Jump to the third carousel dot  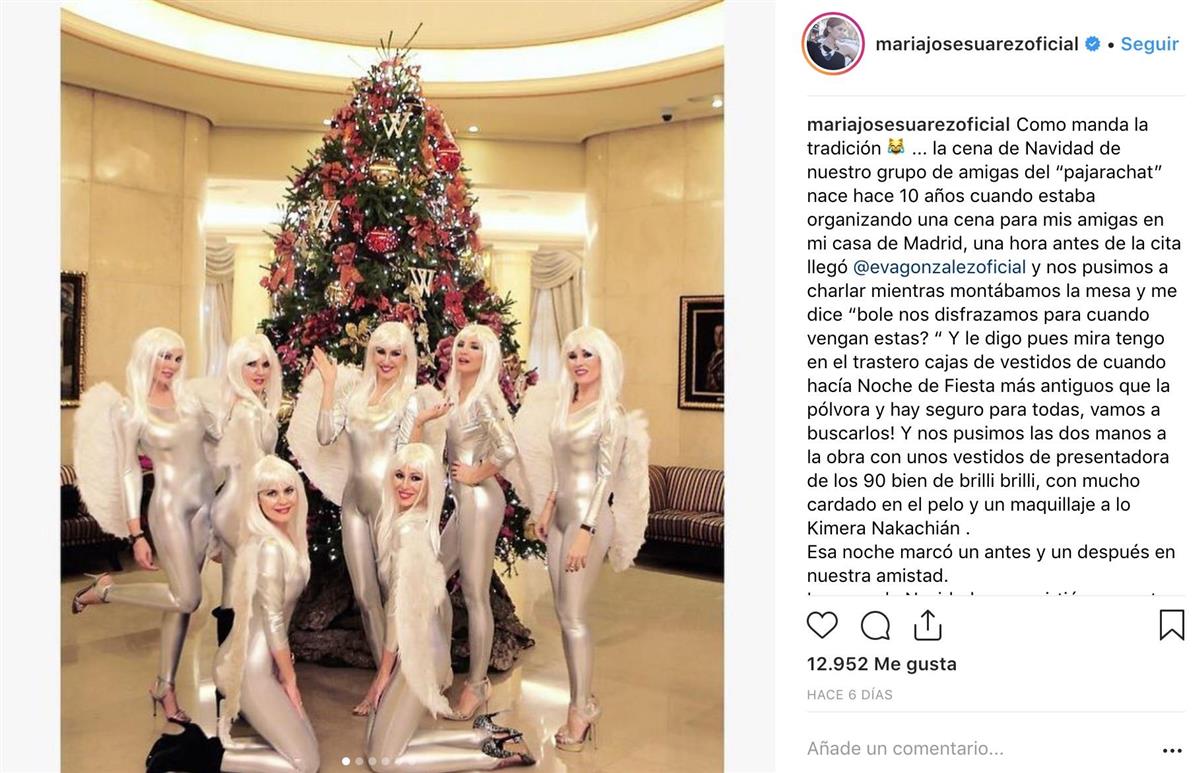pos(372,761)
